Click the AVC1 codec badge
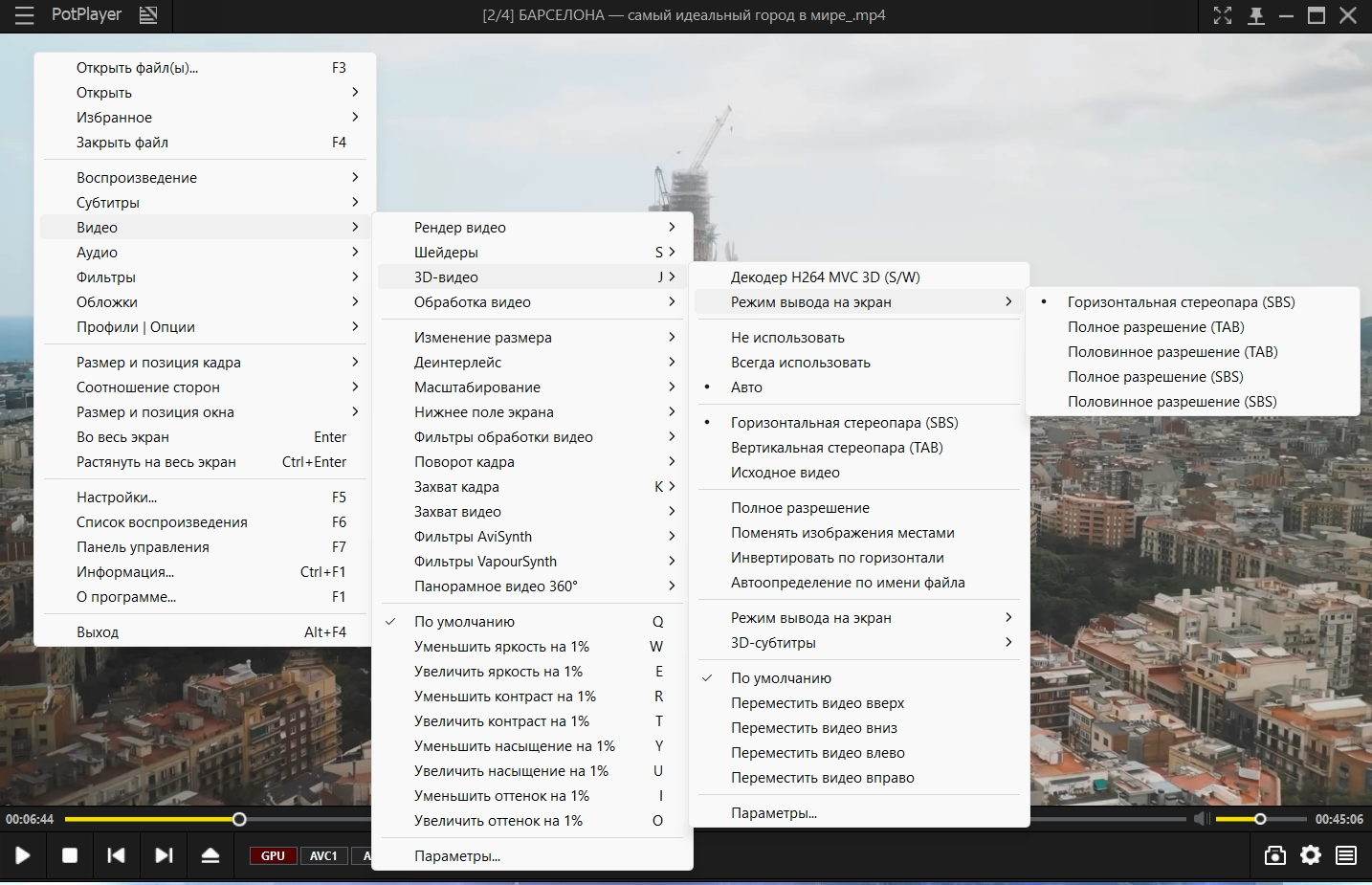 [323, 856]
